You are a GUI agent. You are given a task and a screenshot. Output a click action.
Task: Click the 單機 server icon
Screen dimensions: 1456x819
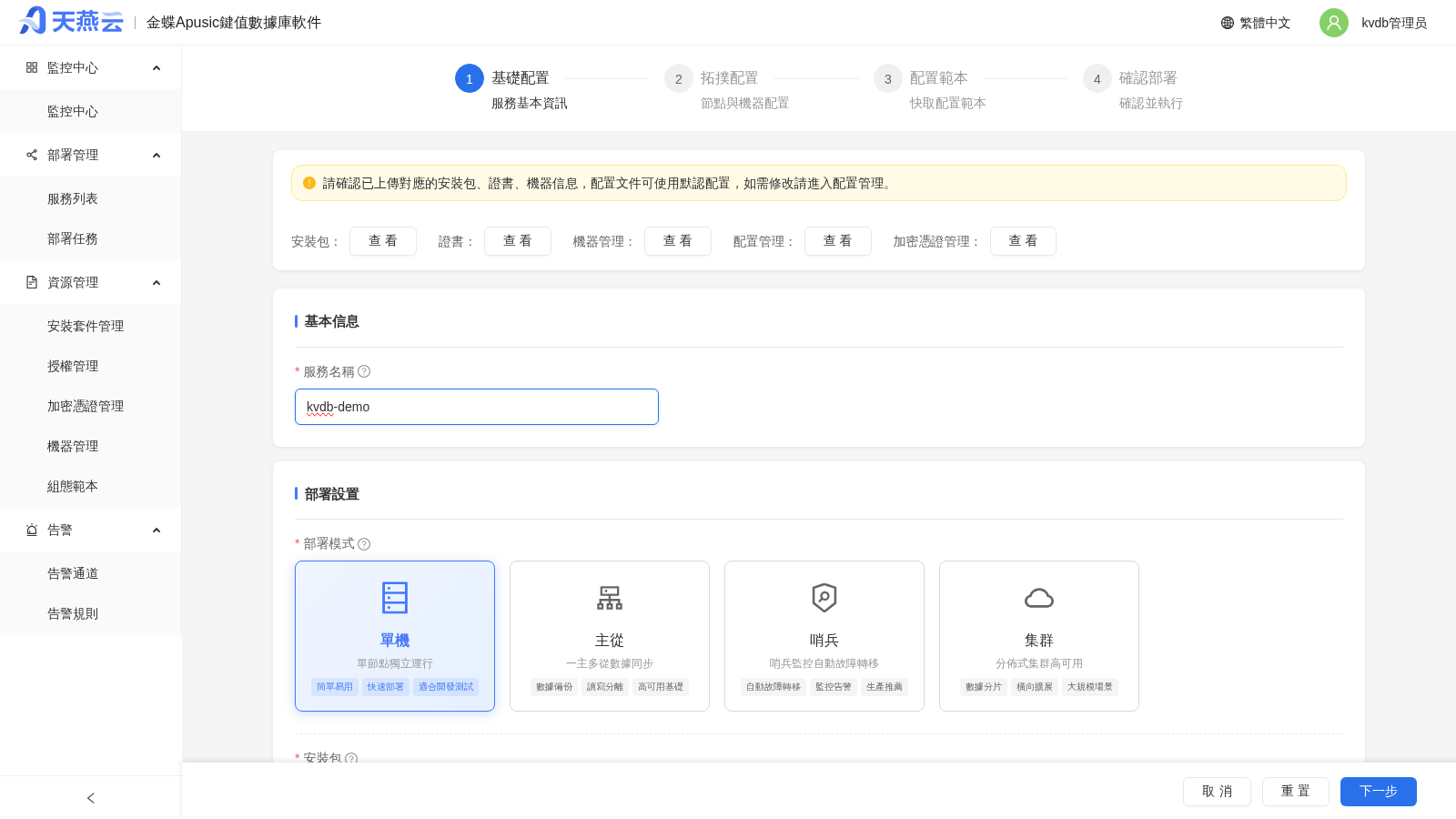395,598
